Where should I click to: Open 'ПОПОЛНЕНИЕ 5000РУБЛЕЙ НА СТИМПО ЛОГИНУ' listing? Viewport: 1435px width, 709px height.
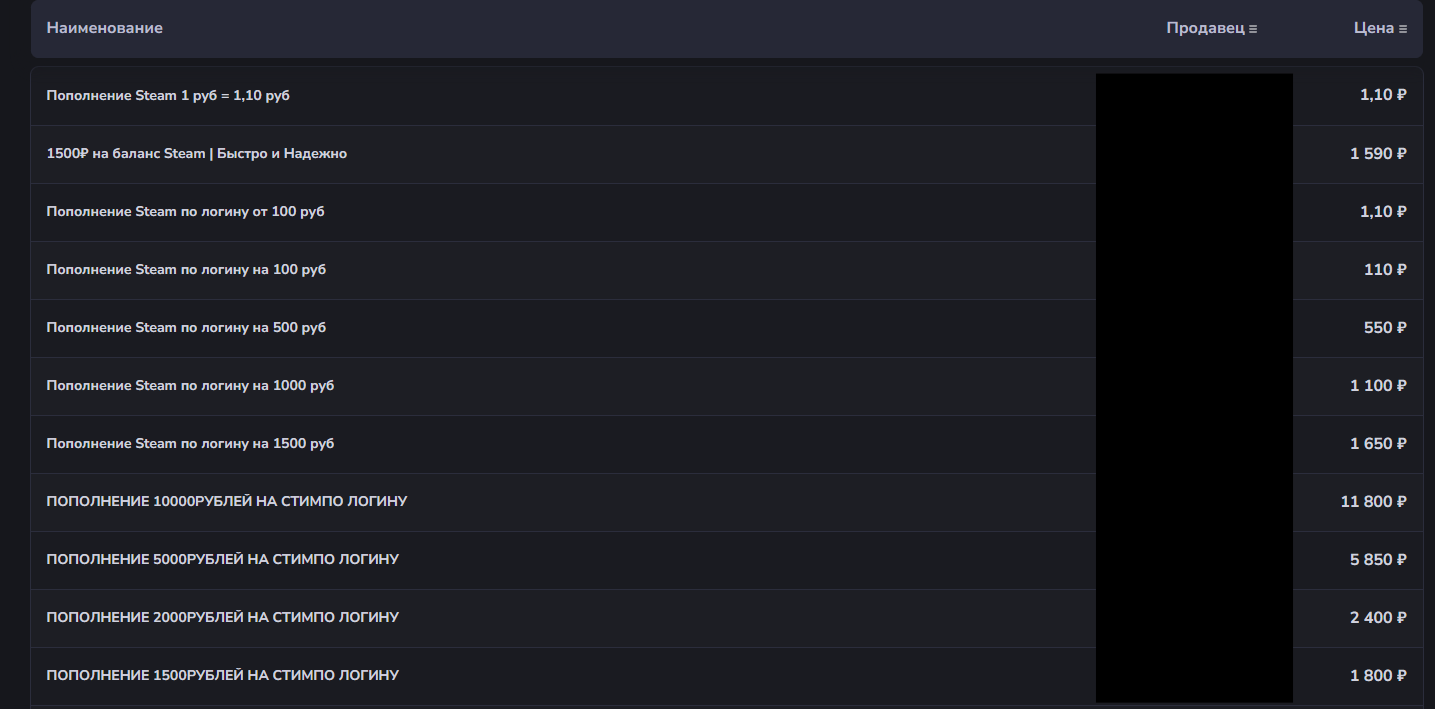click(x=223, y=560)
